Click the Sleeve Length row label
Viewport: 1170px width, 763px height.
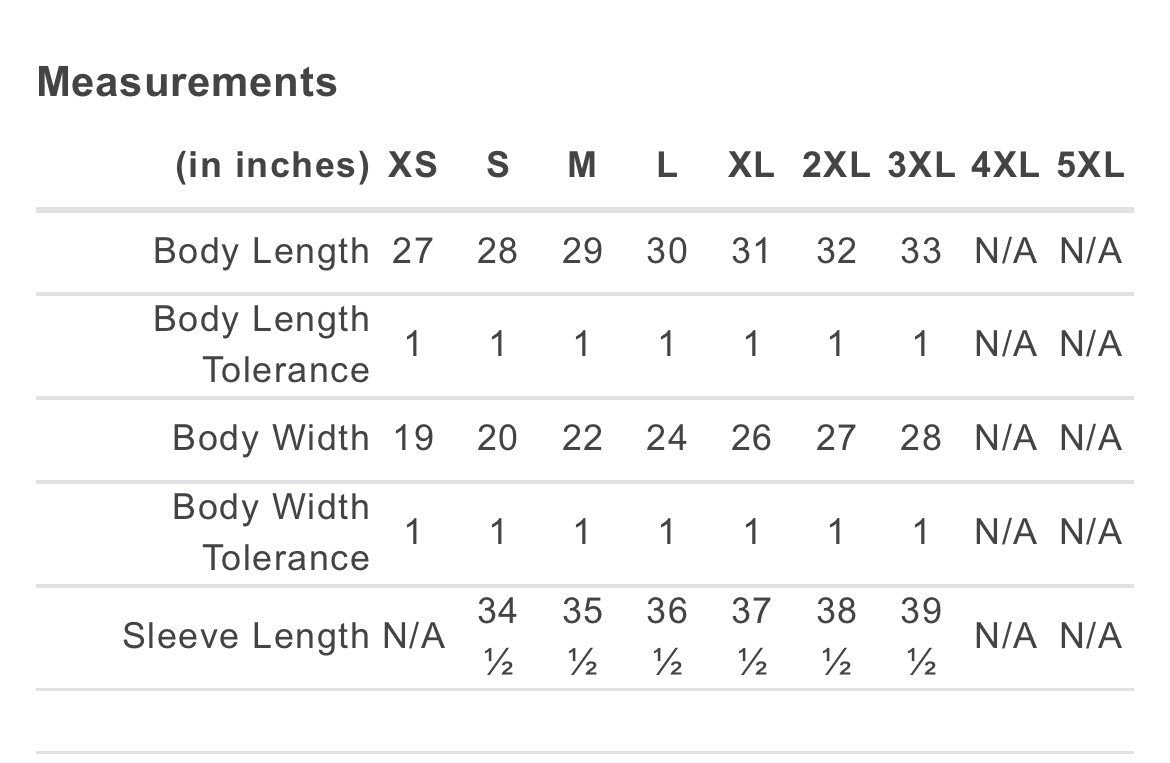click(246, 636)
